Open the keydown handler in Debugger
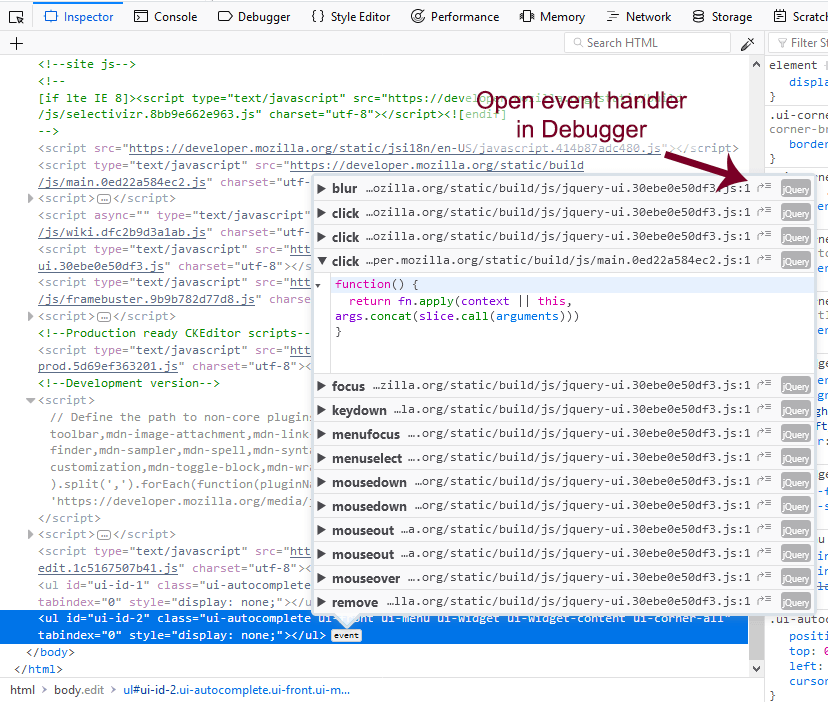The width and height of the screenshot is (828, 702). point(765,410)
